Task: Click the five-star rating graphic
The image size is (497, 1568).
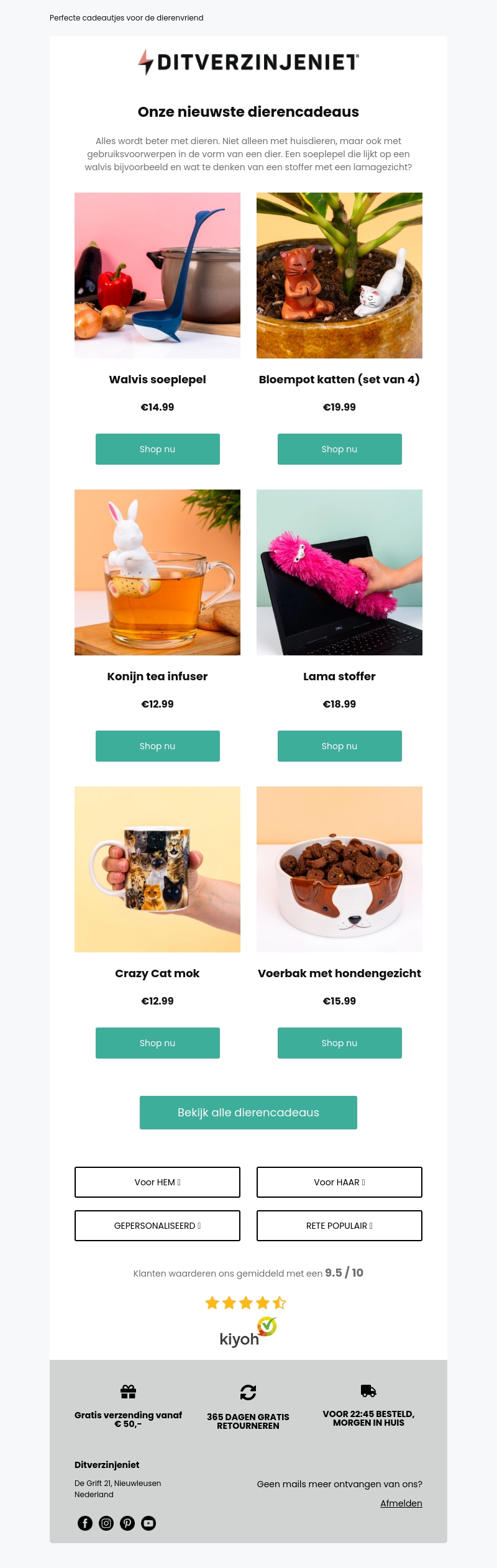Action: tap(246, 1303)
